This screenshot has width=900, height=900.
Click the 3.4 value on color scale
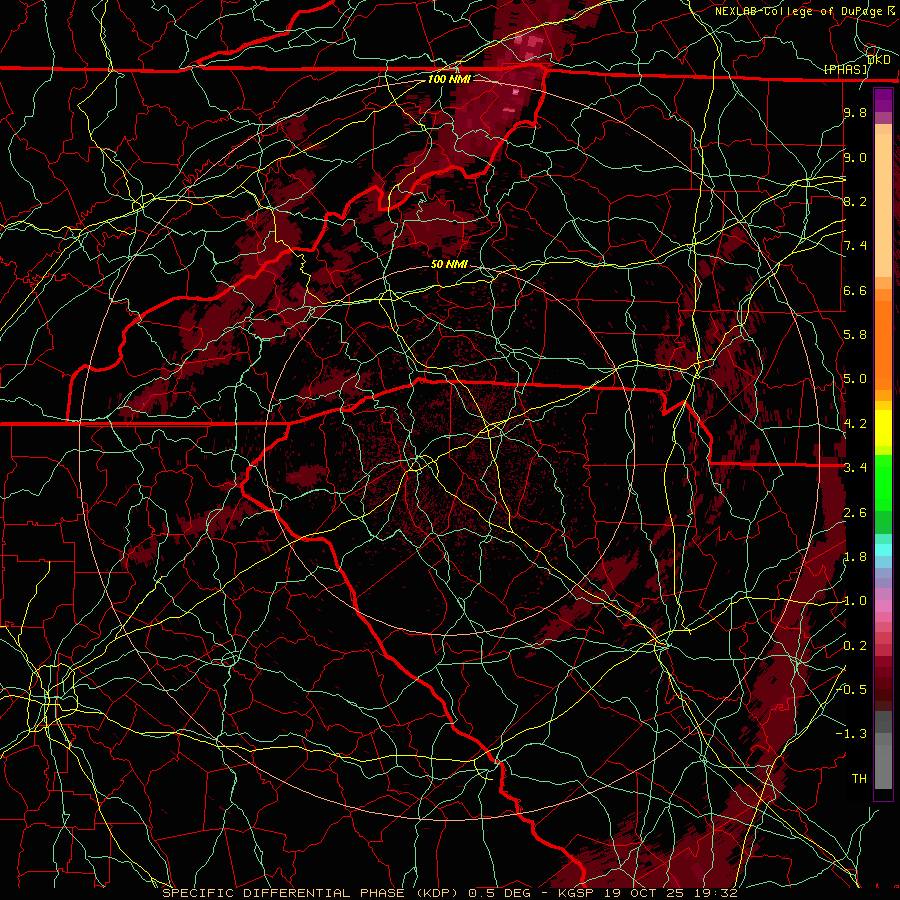(x=855, y=468)
